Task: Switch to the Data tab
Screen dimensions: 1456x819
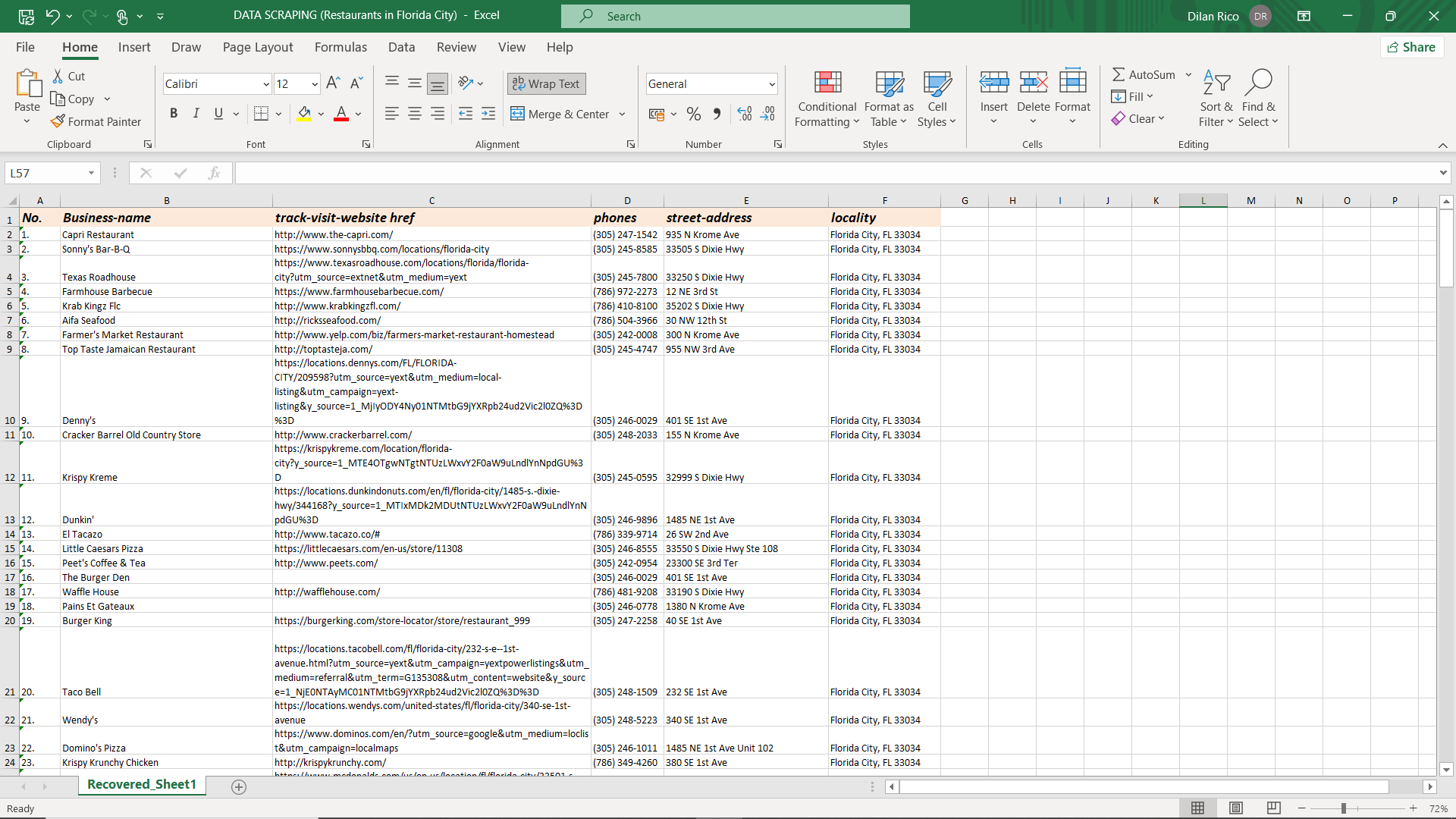Action: pos(401,47)
